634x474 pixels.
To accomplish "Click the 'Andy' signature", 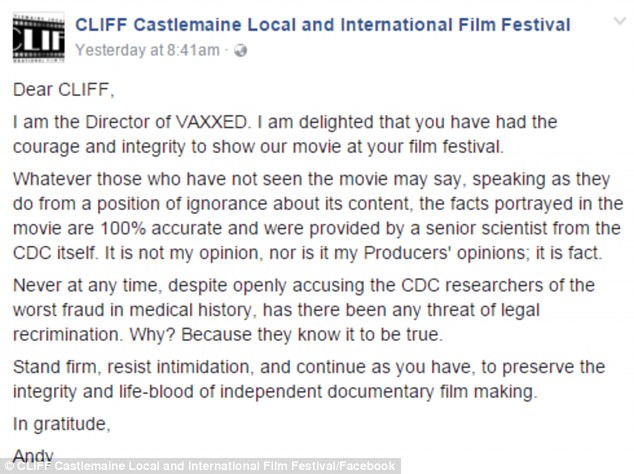I will pos(33,453).
